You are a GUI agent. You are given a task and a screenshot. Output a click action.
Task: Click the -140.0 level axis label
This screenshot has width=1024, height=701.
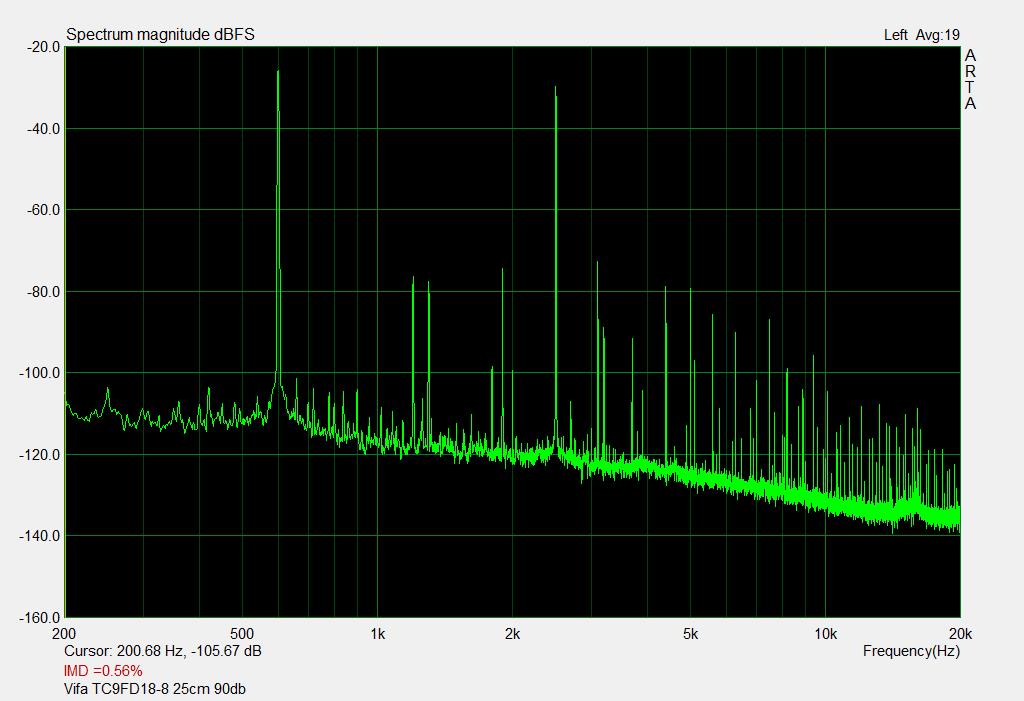click(37, 536)
